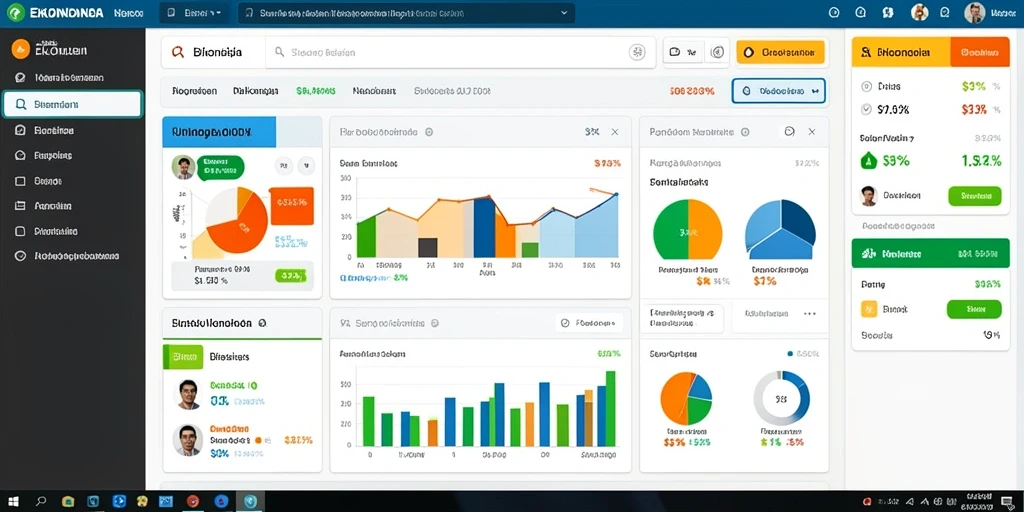Open the taskbar search magnifier icon
The image size is (1024, 512).
(x=41, y=502)
